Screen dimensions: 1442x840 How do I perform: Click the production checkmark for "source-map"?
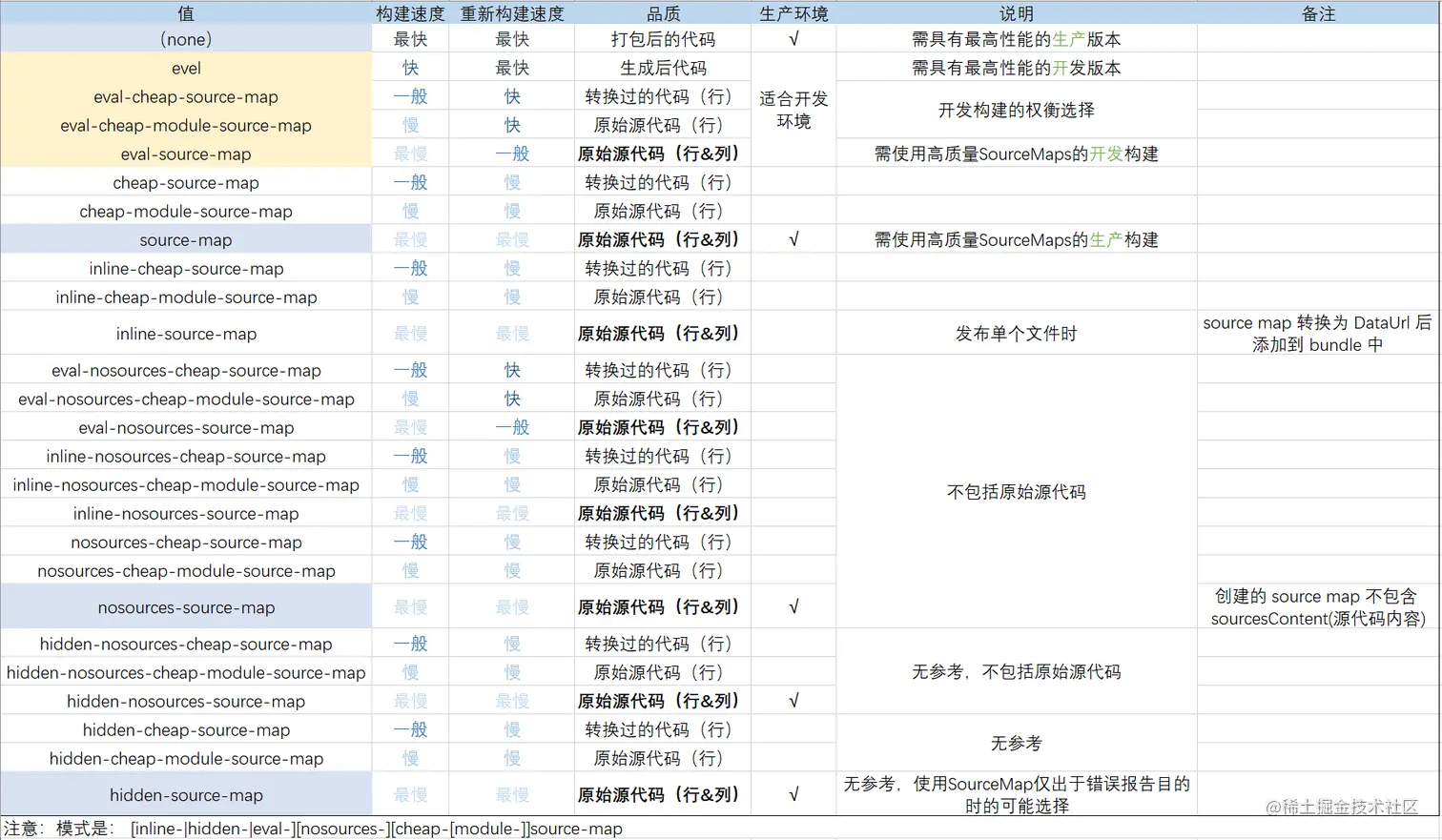(x=794, y=239)
